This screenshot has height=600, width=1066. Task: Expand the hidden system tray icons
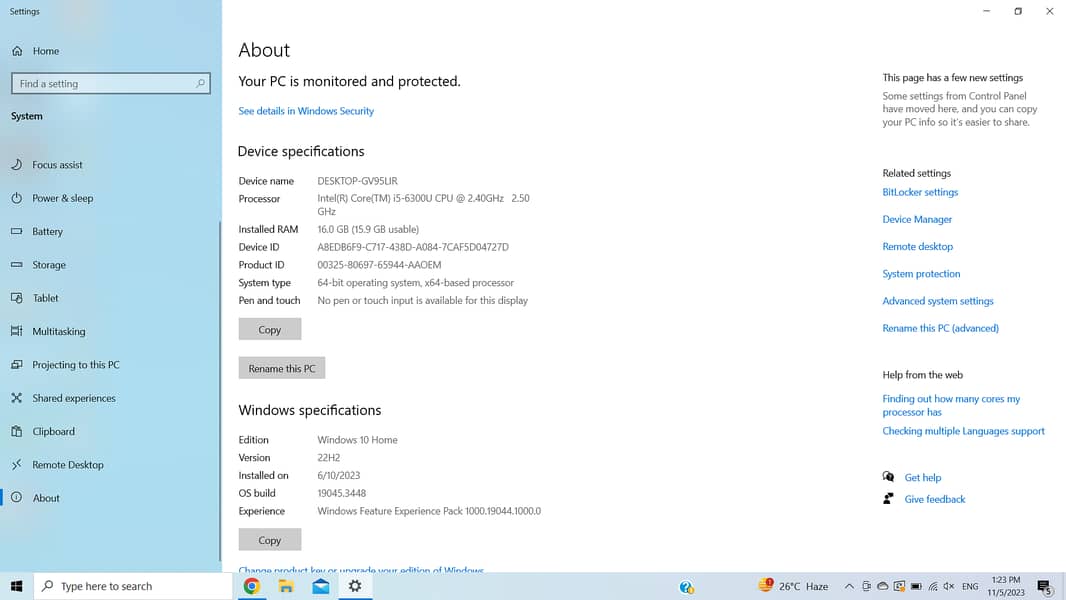pos(849,586)
